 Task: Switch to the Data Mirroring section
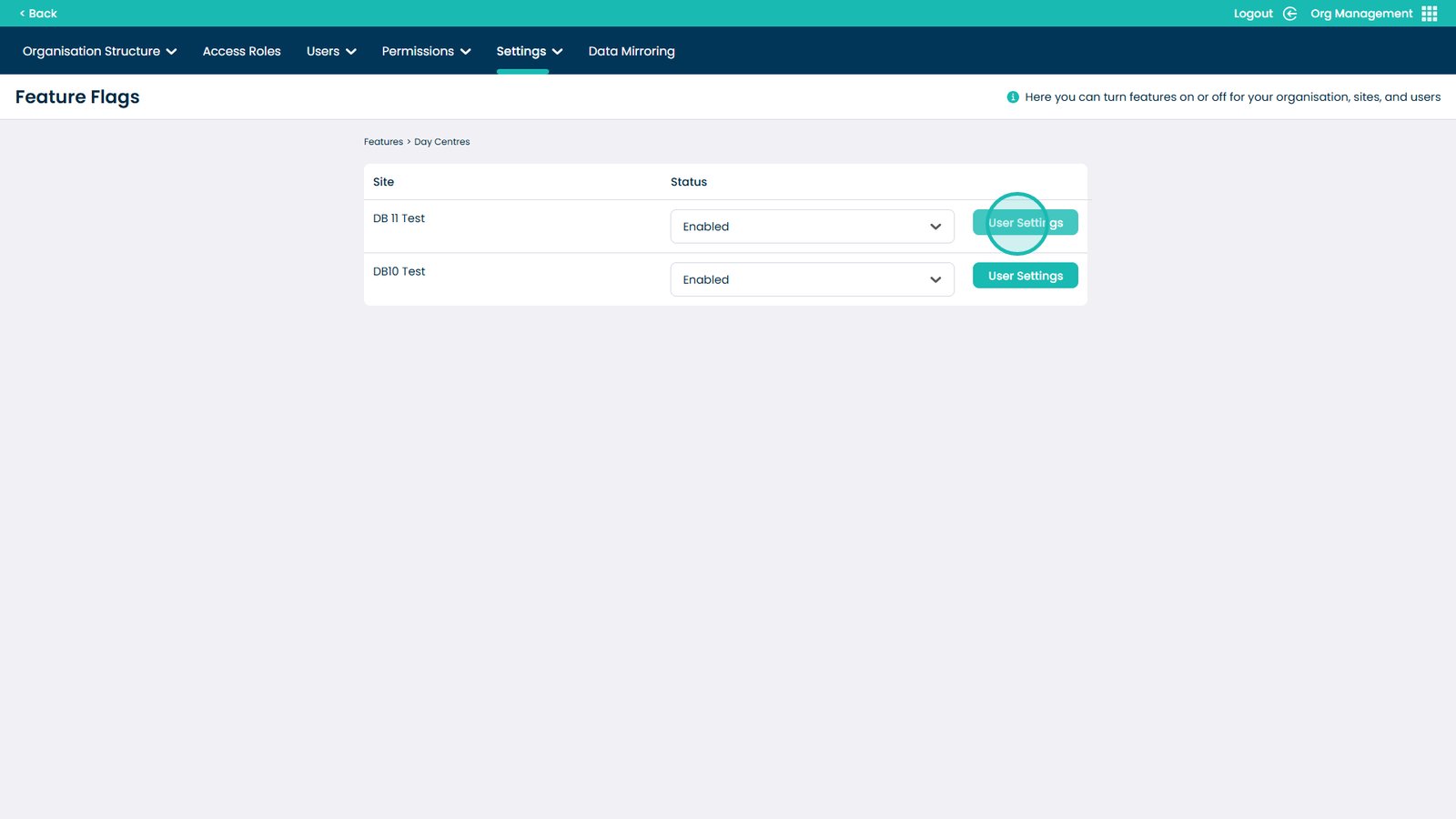coord(632,51)
